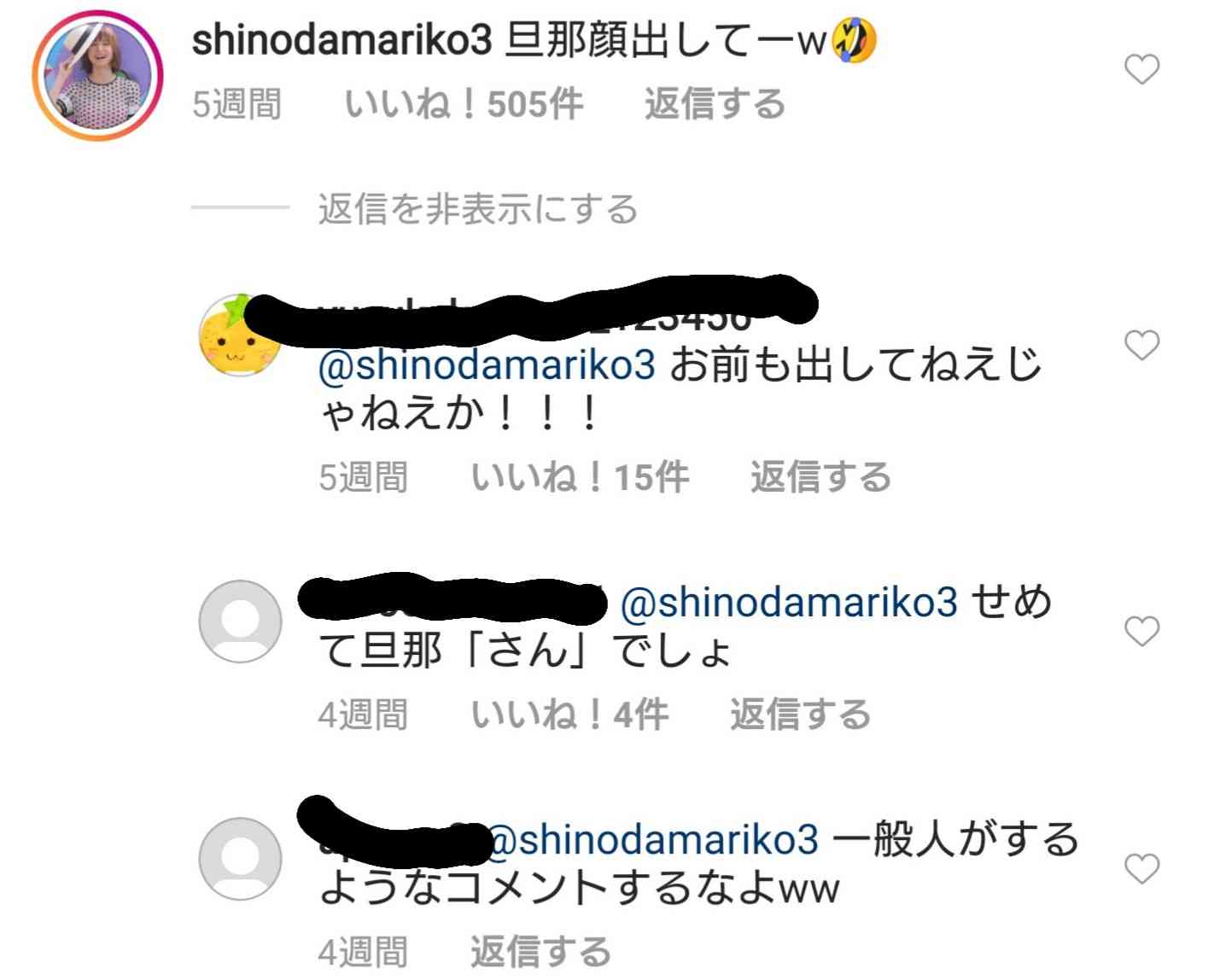The width and height of the screenshot is (1226, 980).
Task: Reply to the 15 likes comment
Action: point(820,477)
